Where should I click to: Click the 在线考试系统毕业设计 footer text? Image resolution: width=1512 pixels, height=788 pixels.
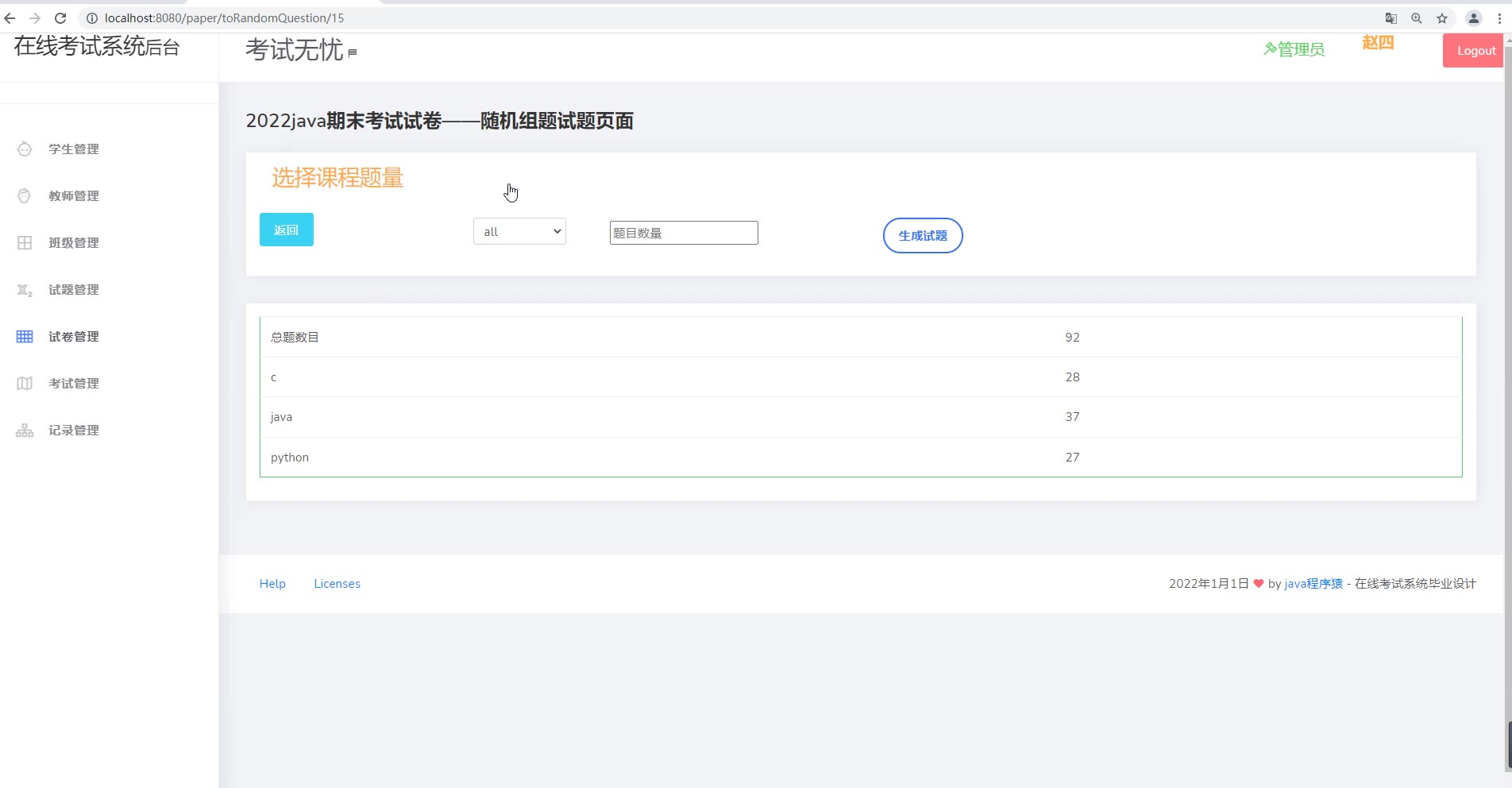click(1415, 583)
